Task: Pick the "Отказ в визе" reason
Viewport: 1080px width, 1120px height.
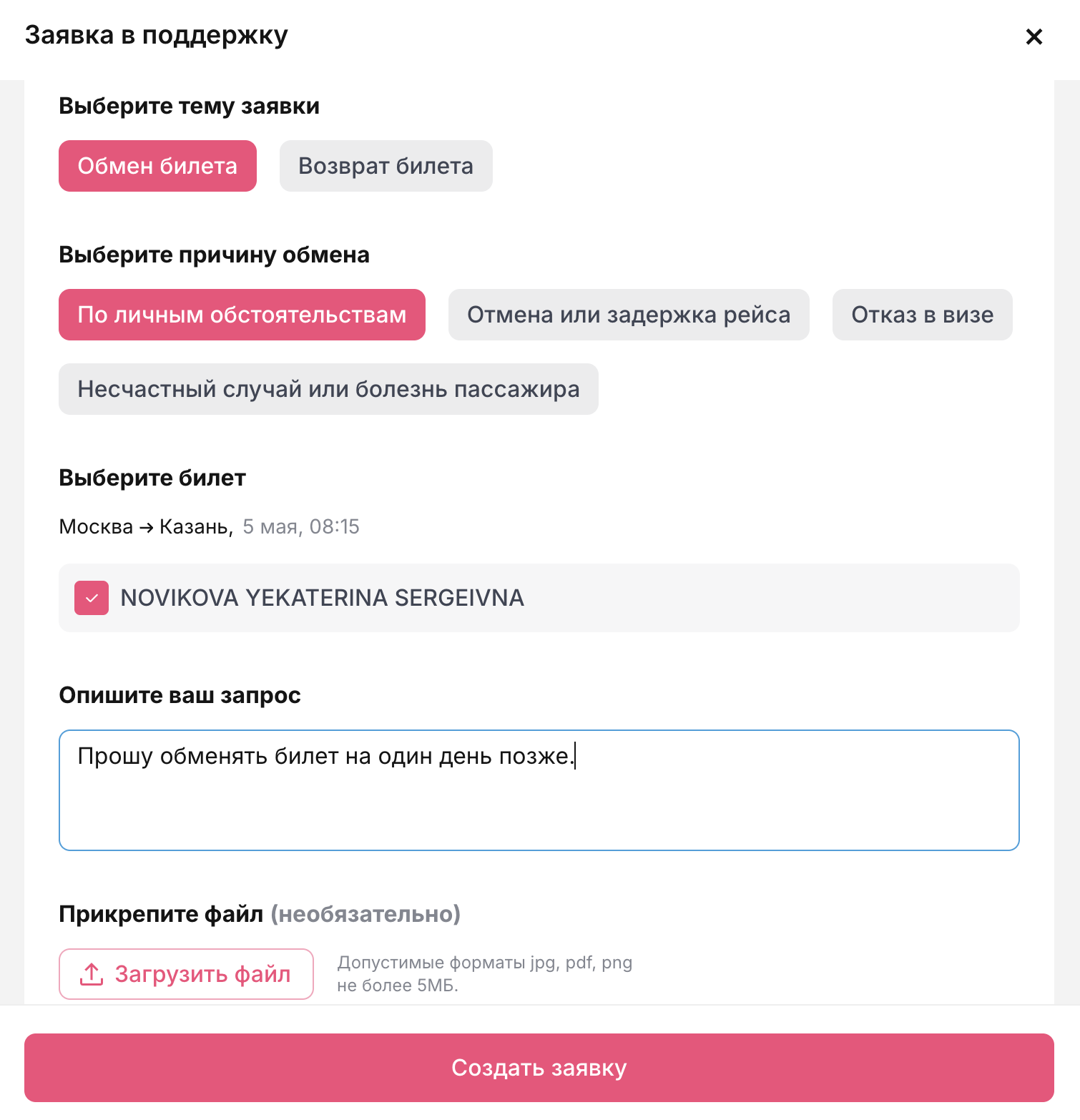Action: click(921, 315)
